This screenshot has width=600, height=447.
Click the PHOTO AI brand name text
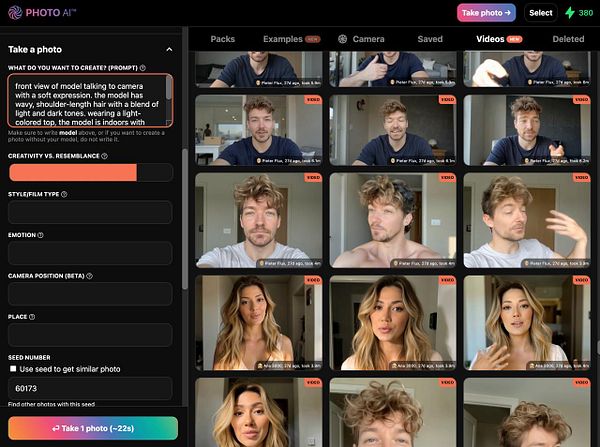pyautogui.click(x=51, y=13)
